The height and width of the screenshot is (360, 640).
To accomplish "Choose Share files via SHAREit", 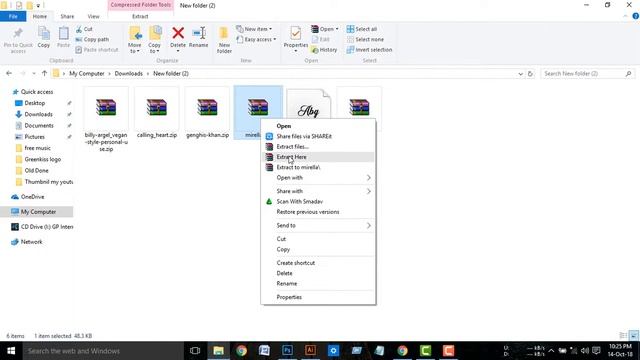I will [x=318, y=136].
